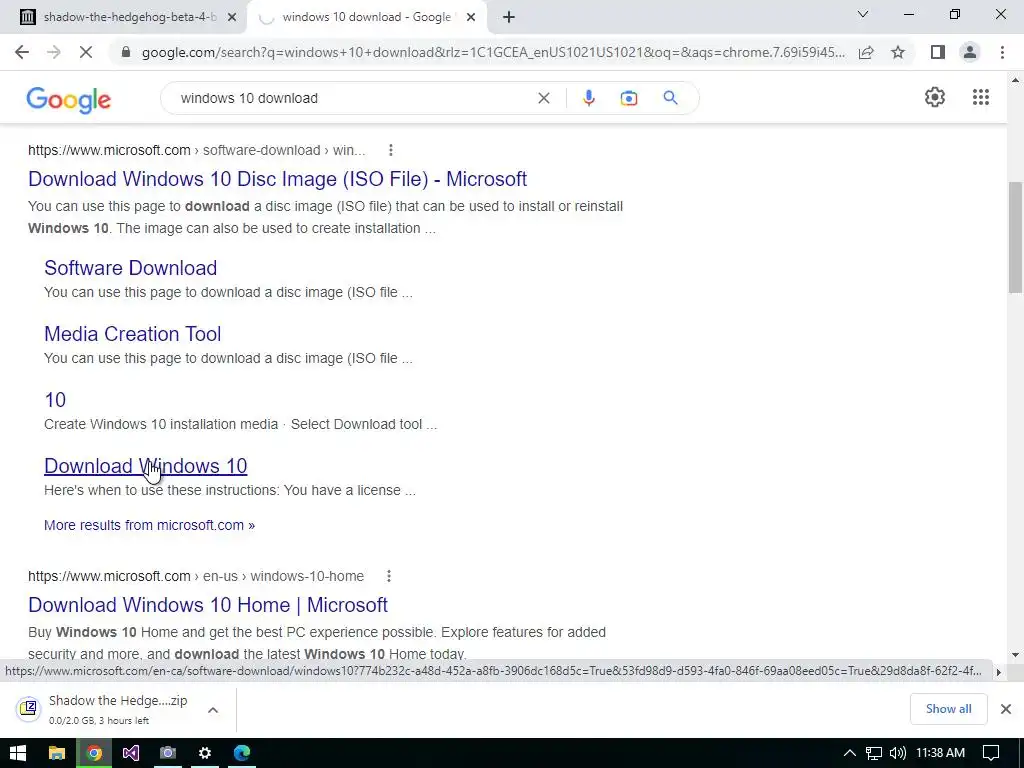The height and width of the screenshot is (768, 1024).
Task: Open Download Windows 10 Disc Image result
Action: pos(278,179)
